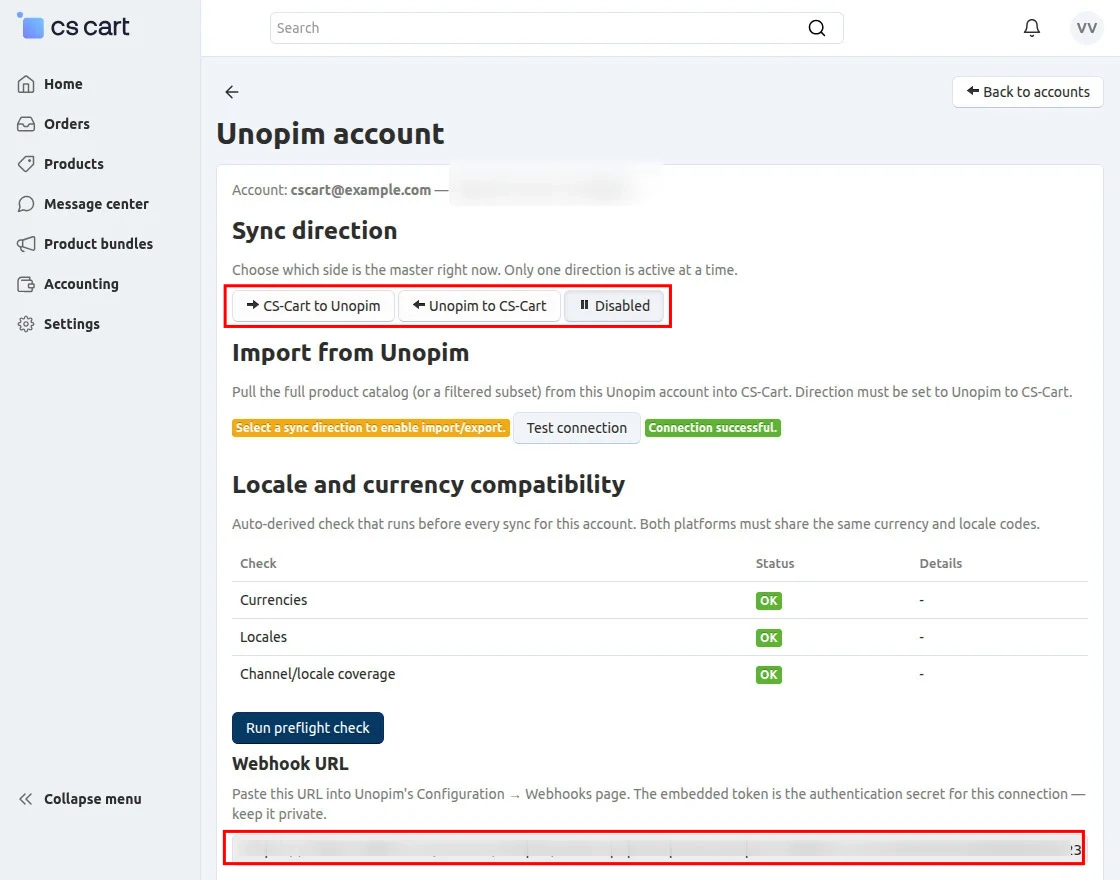Select Unopim to CS-Cart direction
1120x880 pixels.
pyautogui.click(x=479, y=306)
